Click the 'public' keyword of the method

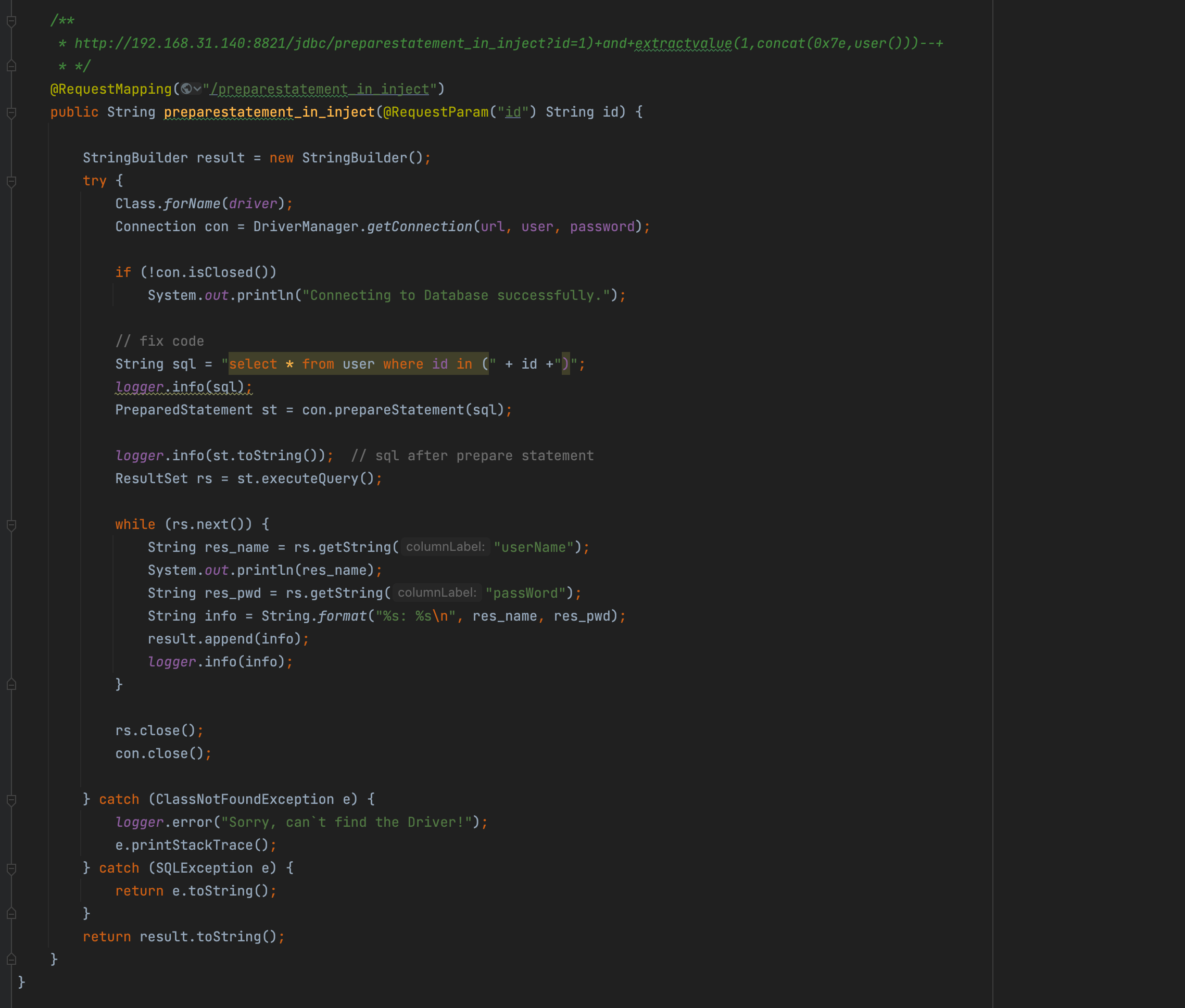tap(74, 112)
